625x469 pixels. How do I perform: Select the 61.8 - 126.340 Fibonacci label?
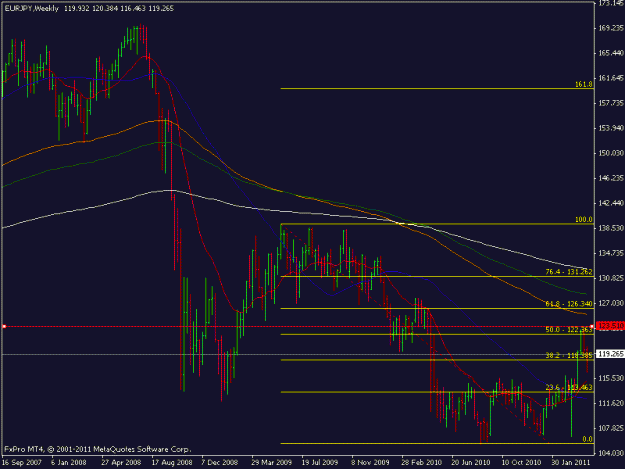569,304
